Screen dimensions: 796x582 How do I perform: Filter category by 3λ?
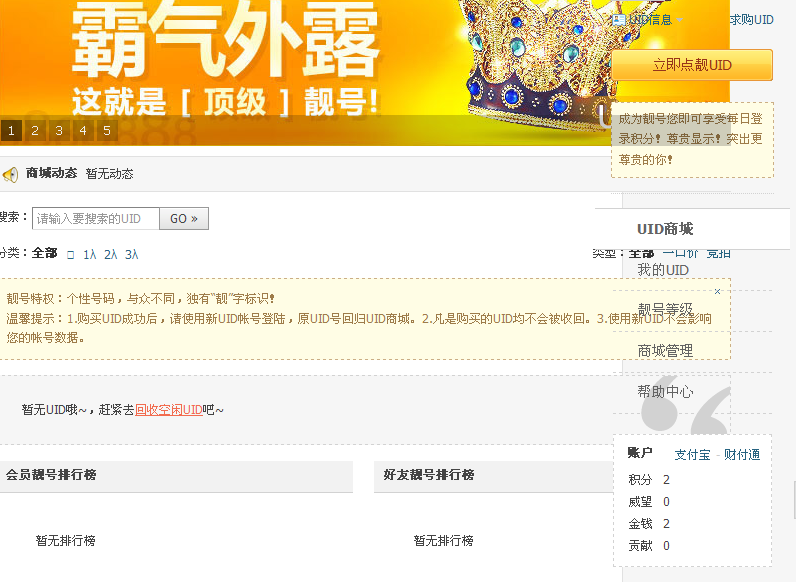tap(131, 254)
